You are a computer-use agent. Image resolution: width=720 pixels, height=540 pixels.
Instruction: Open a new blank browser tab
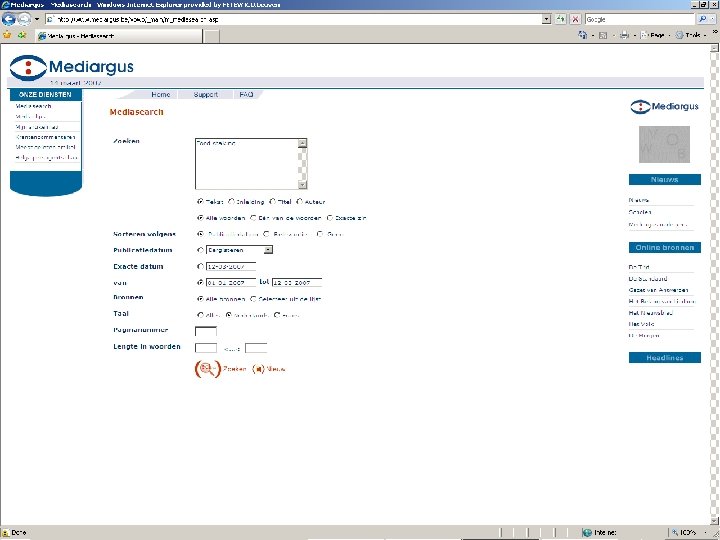[211, 36]
